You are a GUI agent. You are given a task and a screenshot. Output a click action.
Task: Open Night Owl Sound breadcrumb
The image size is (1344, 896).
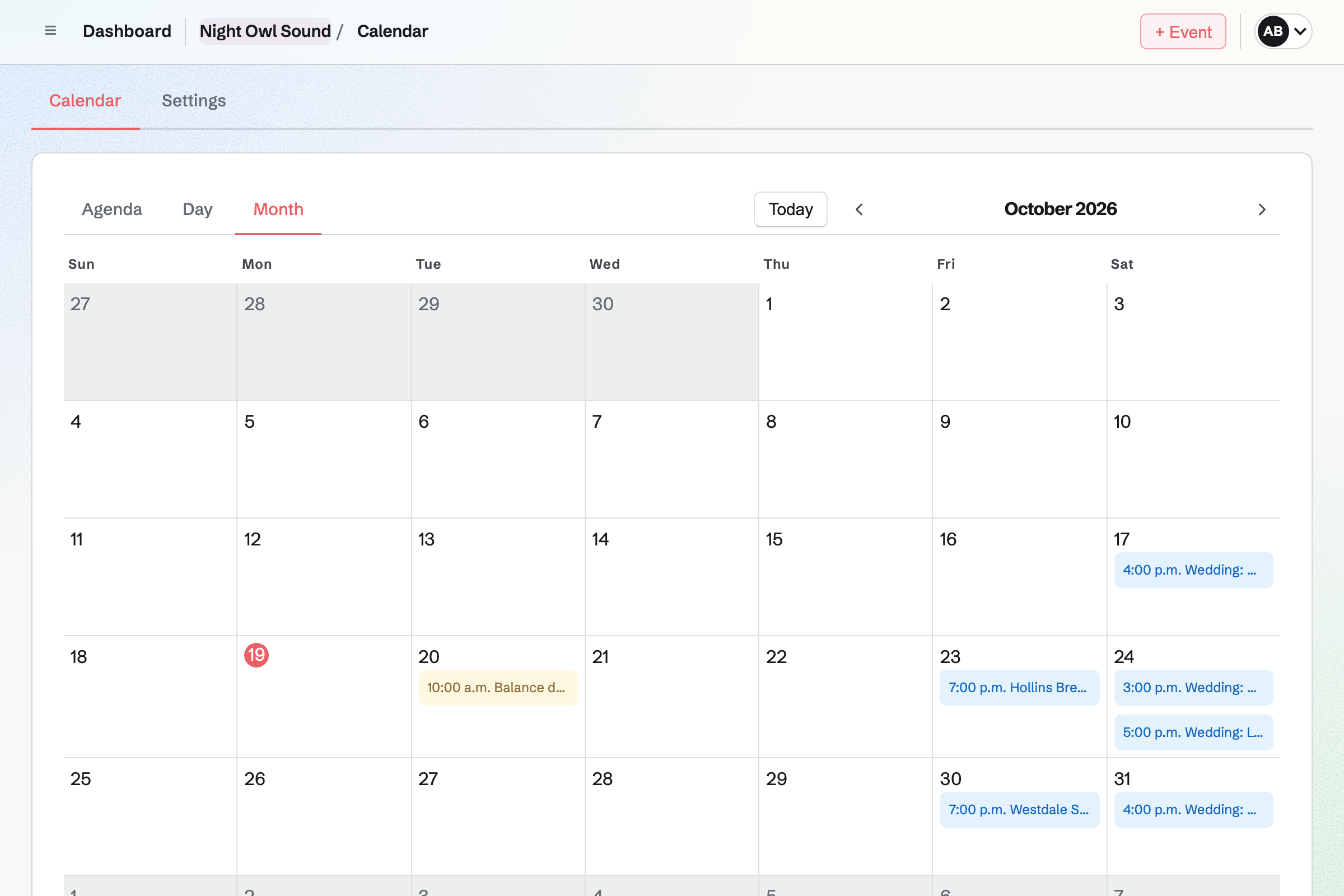tap(265, 31)
